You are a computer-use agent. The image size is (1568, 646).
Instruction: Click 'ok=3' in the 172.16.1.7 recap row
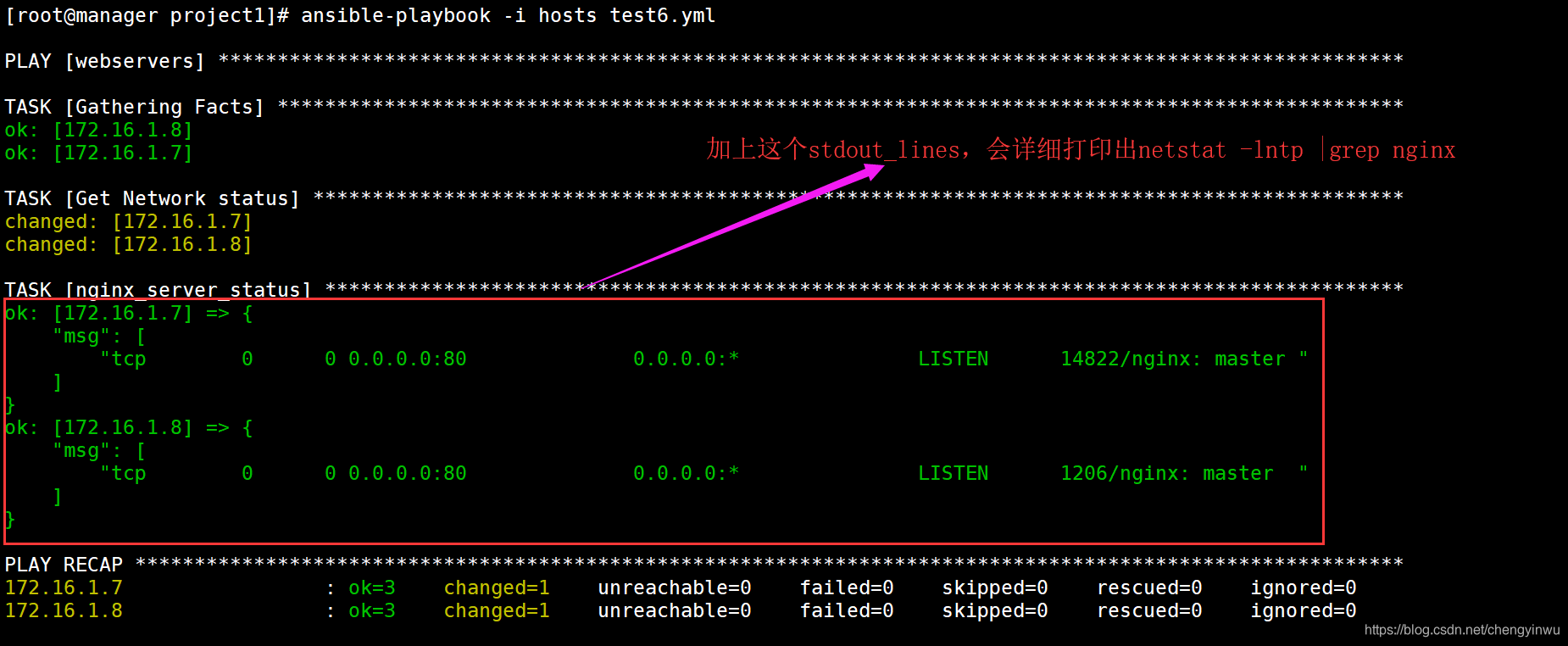point(372,588)
